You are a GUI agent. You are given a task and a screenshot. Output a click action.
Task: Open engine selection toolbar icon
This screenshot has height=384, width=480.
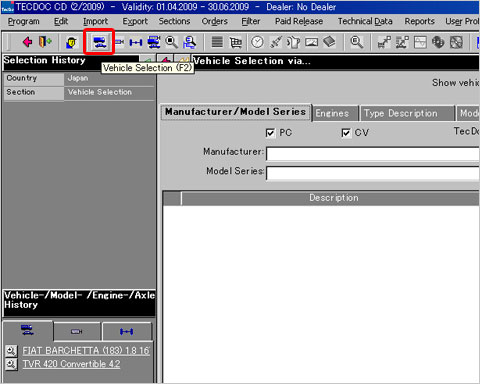click(119, 42)
